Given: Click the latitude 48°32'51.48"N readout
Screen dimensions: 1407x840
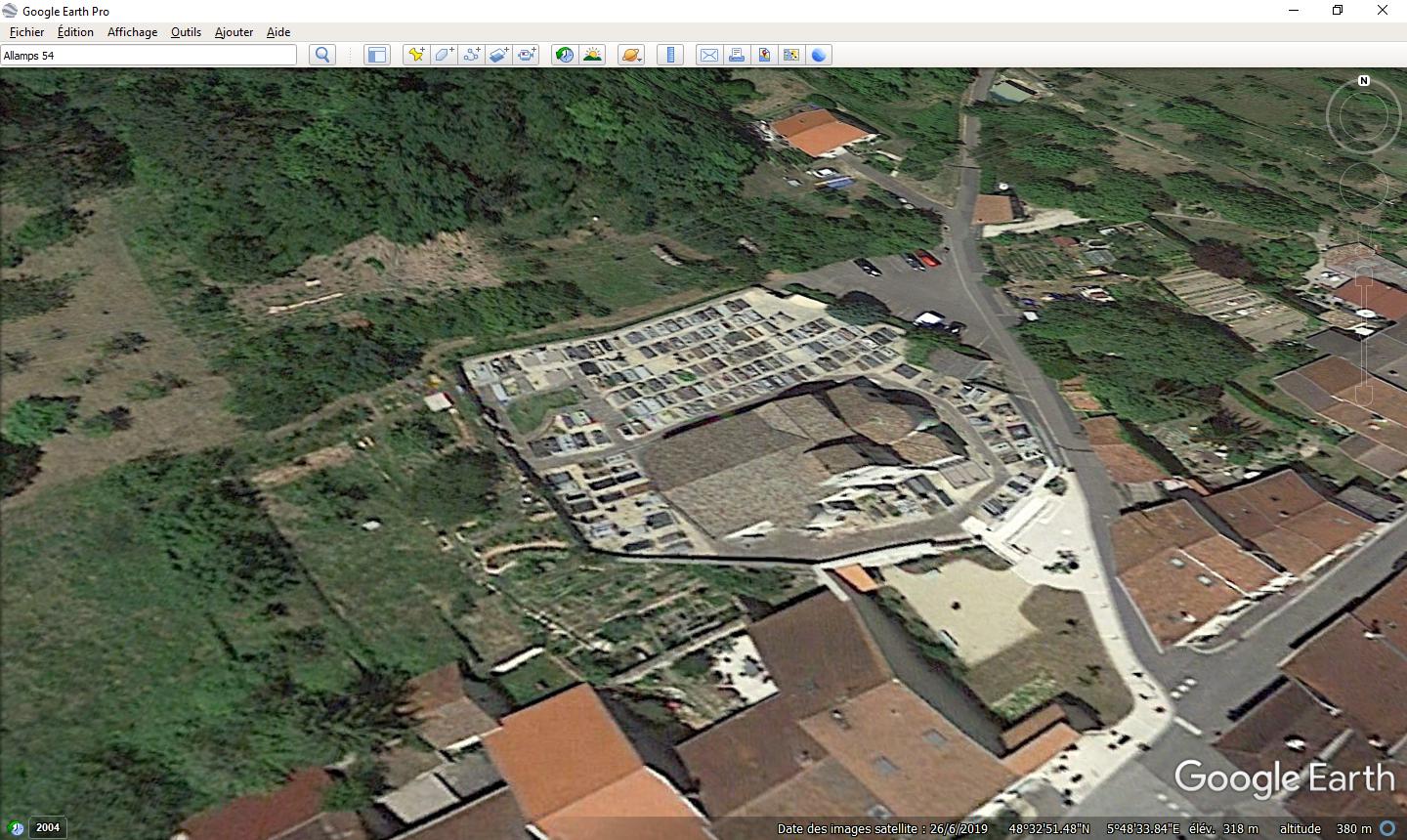Looking at the screenshot, I should click(x=1049, y=828).
